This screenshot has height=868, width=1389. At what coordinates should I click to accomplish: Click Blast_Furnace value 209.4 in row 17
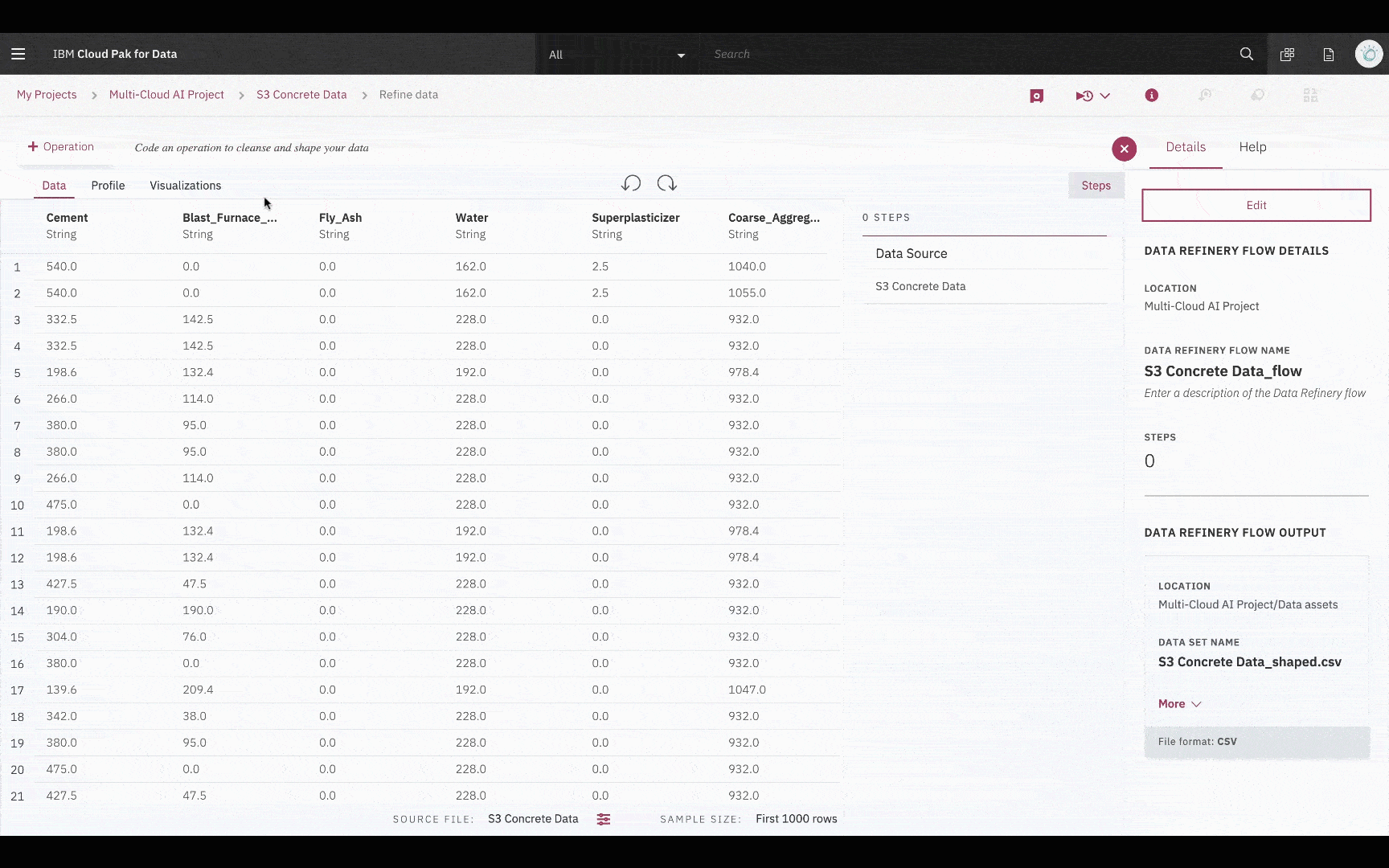[198, 690]
